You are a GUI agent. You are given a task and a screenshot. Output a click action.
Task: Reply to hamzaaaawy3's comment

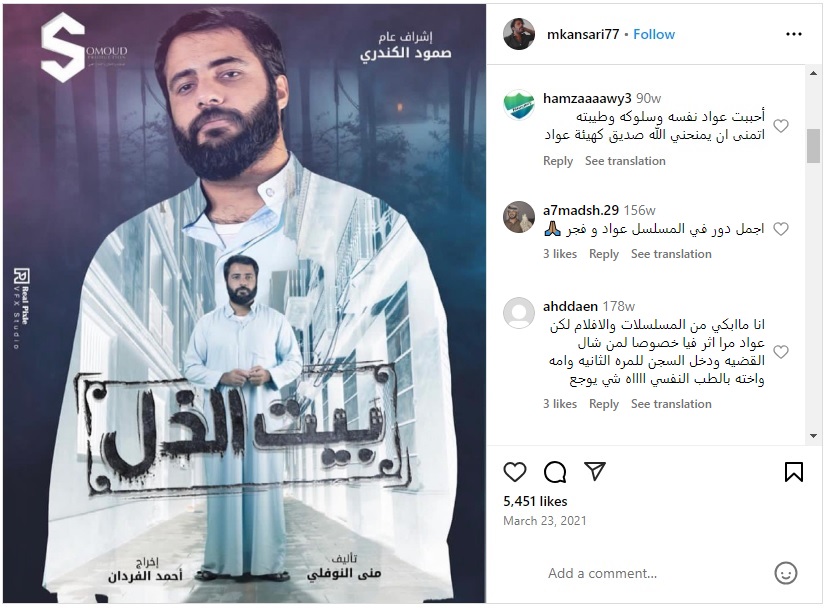click(558, 161)
